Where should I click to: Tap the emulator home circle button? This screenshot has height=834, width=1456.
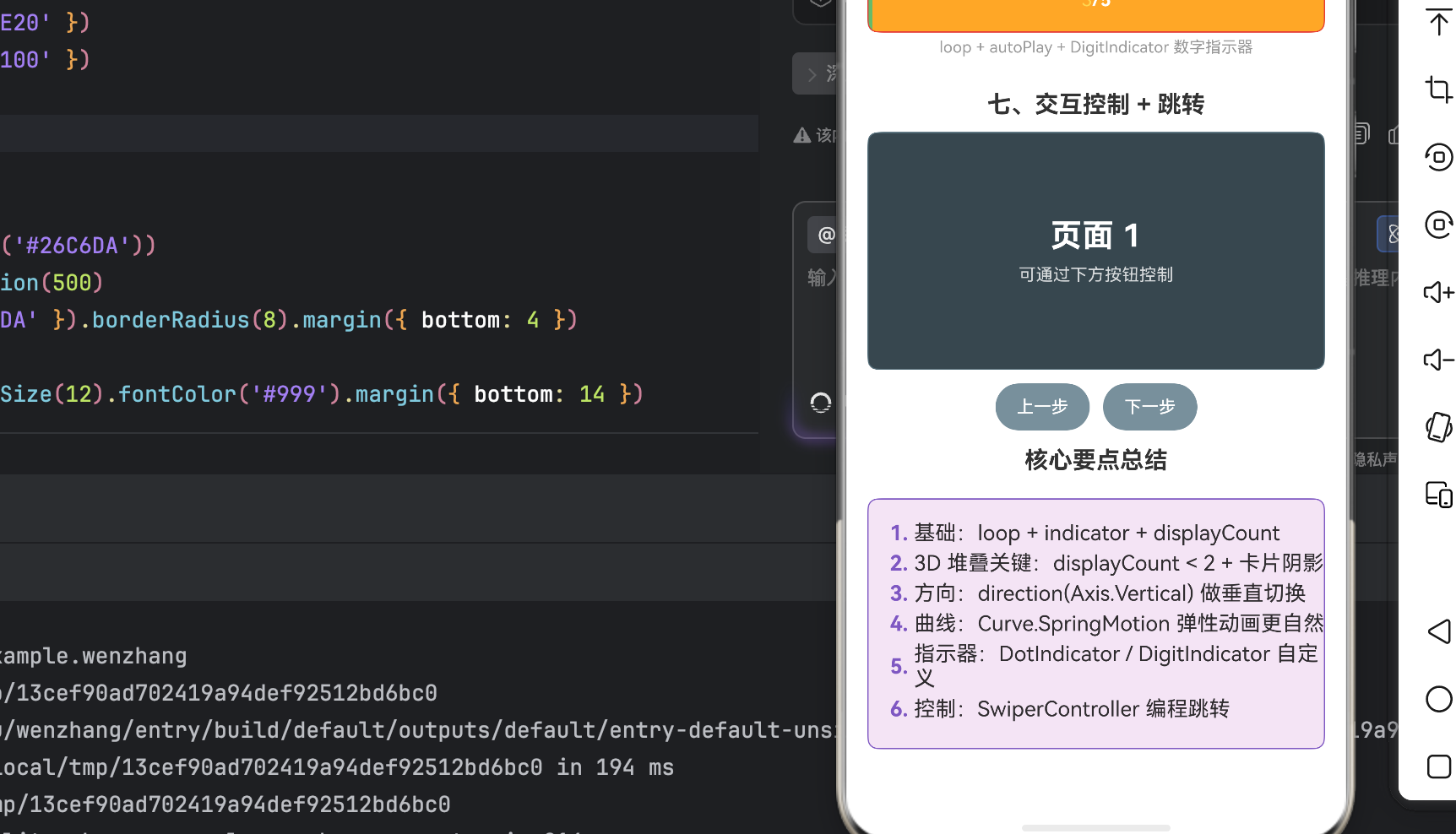pos(1439,699)
